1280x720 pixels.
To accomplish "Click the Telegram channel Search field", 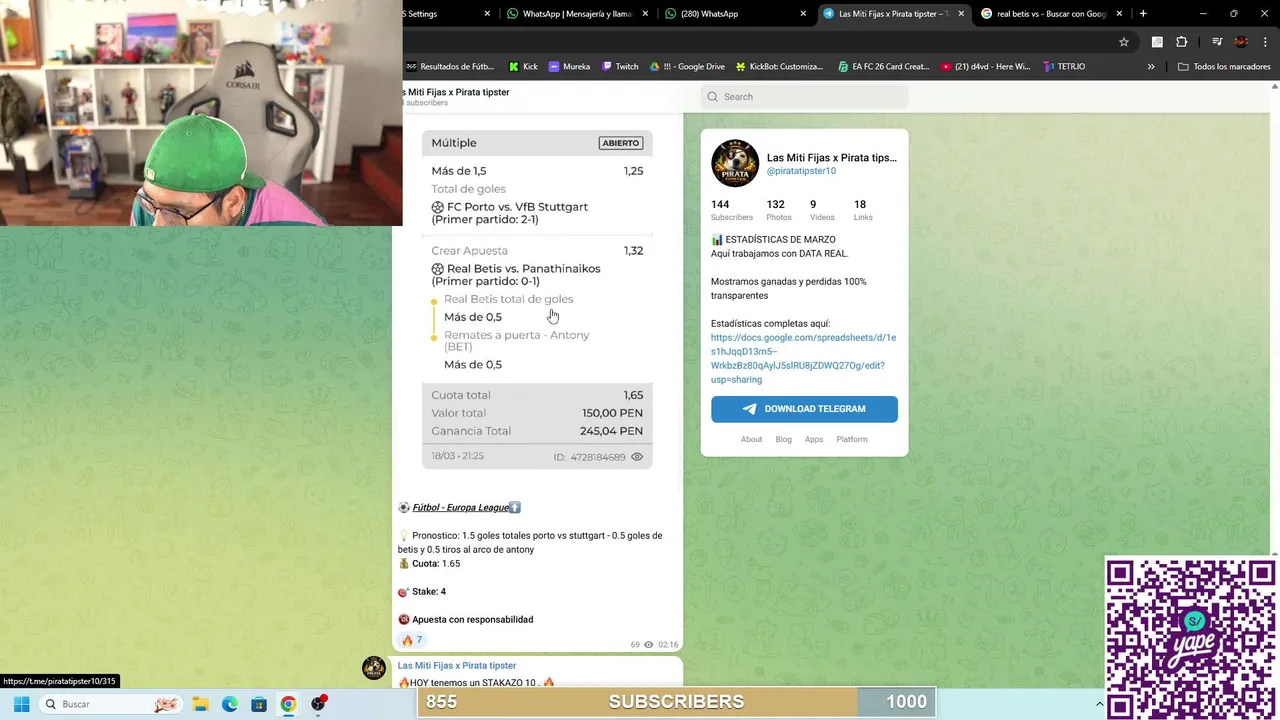I will tap(805, 97).
